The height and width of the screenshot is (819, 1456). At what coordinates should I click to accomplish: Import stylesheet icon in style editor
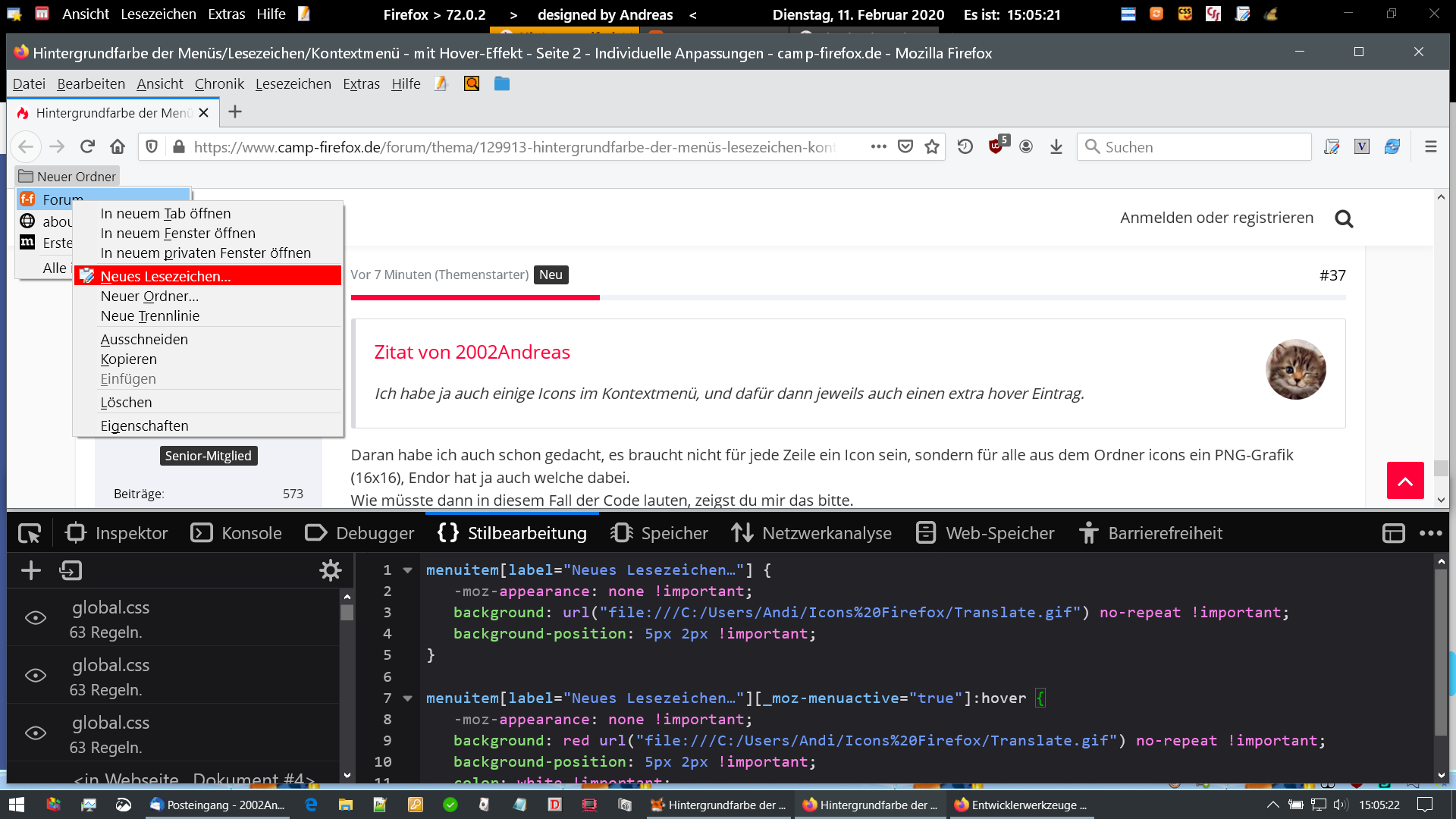(x=71, y=570)
